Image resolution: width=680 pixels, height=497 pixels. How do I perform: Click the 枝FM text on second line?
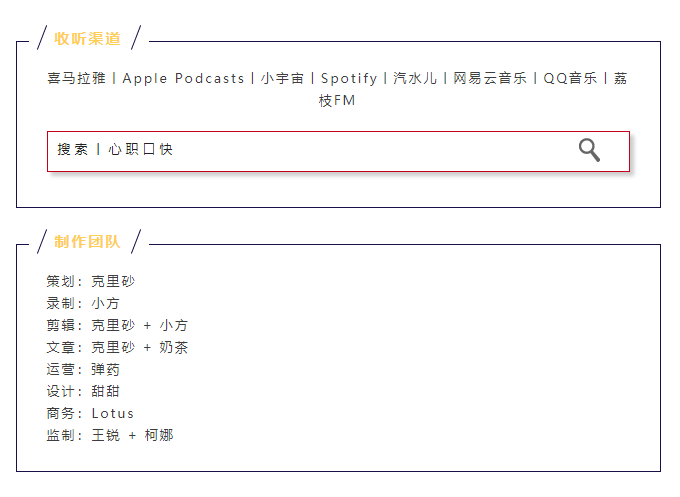337,101
